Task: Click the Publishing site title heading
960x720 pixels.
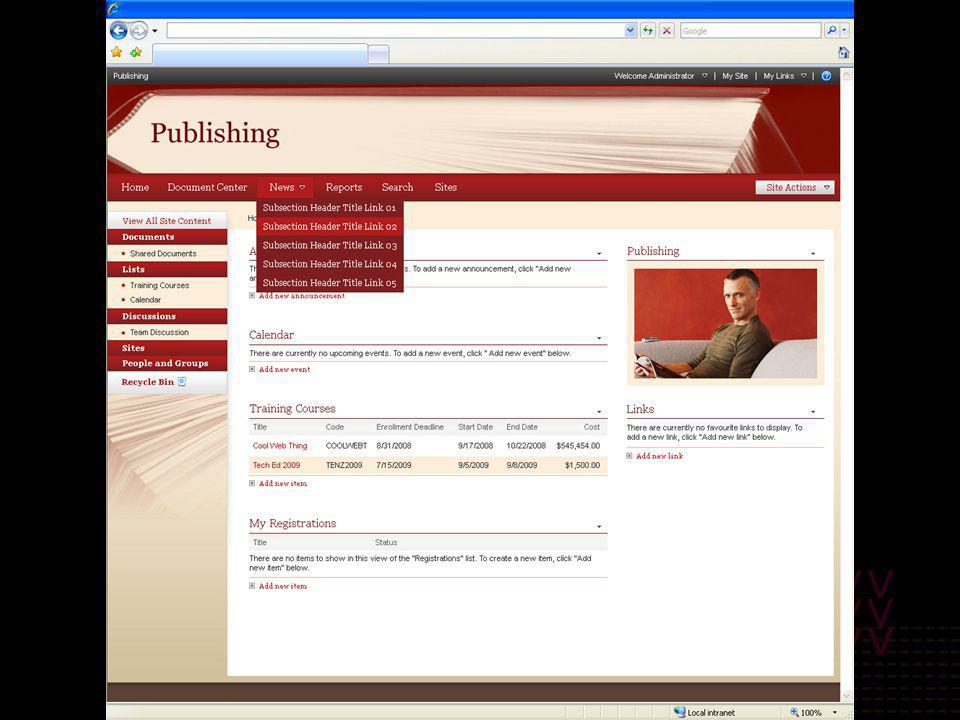Action: coord(215,134)
